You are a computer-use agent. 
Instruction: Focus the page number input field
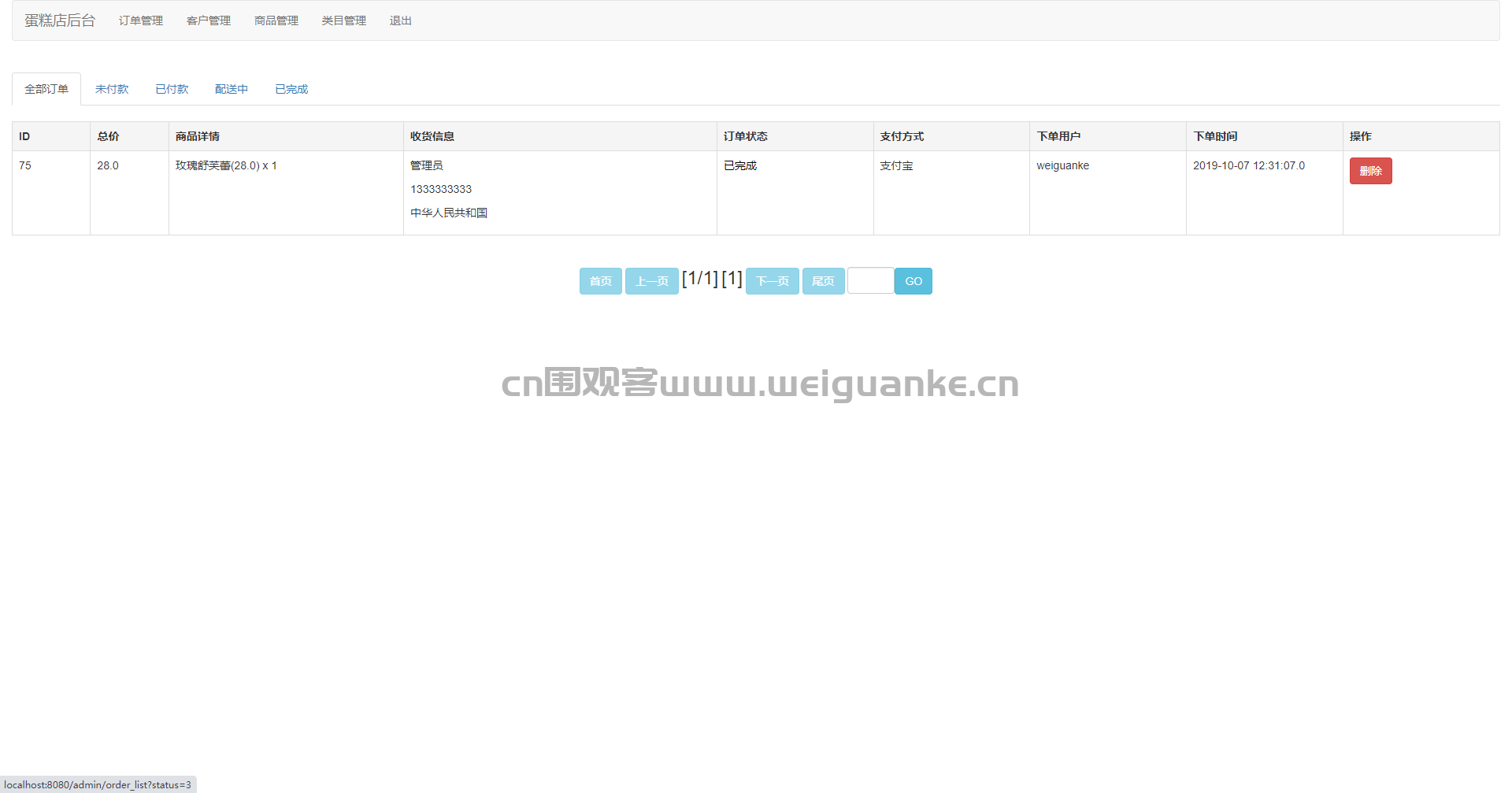(870, 281)
